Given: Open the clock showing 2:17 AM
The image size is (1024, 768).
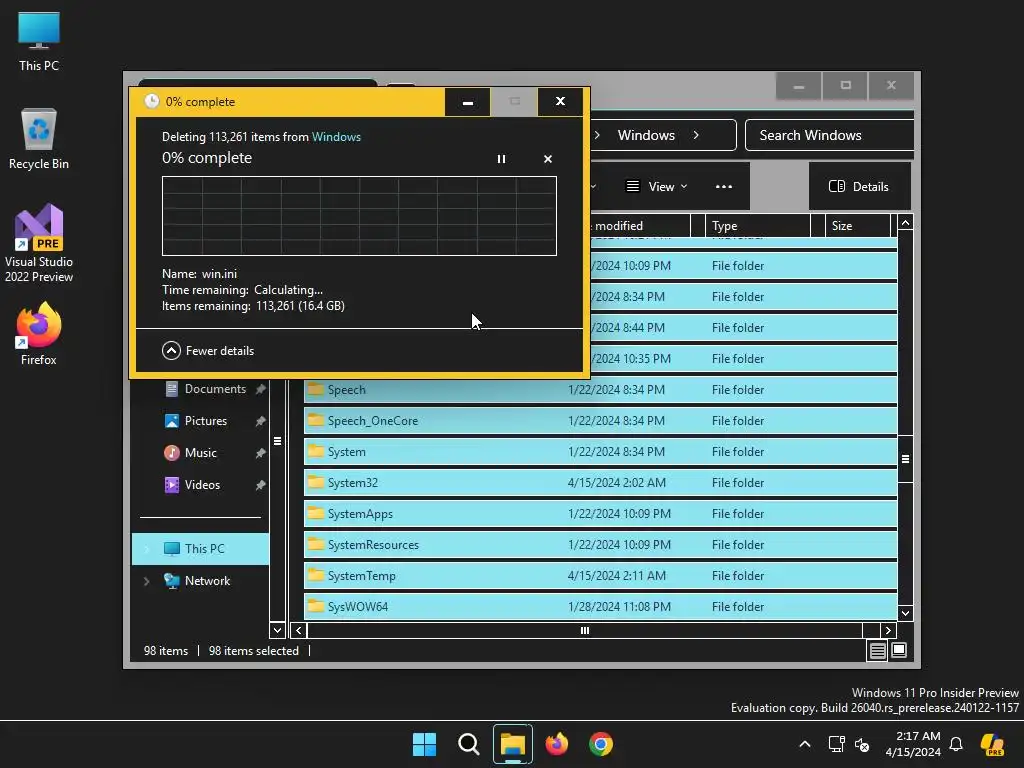Looking at the screenshot, I should point(913,744).
